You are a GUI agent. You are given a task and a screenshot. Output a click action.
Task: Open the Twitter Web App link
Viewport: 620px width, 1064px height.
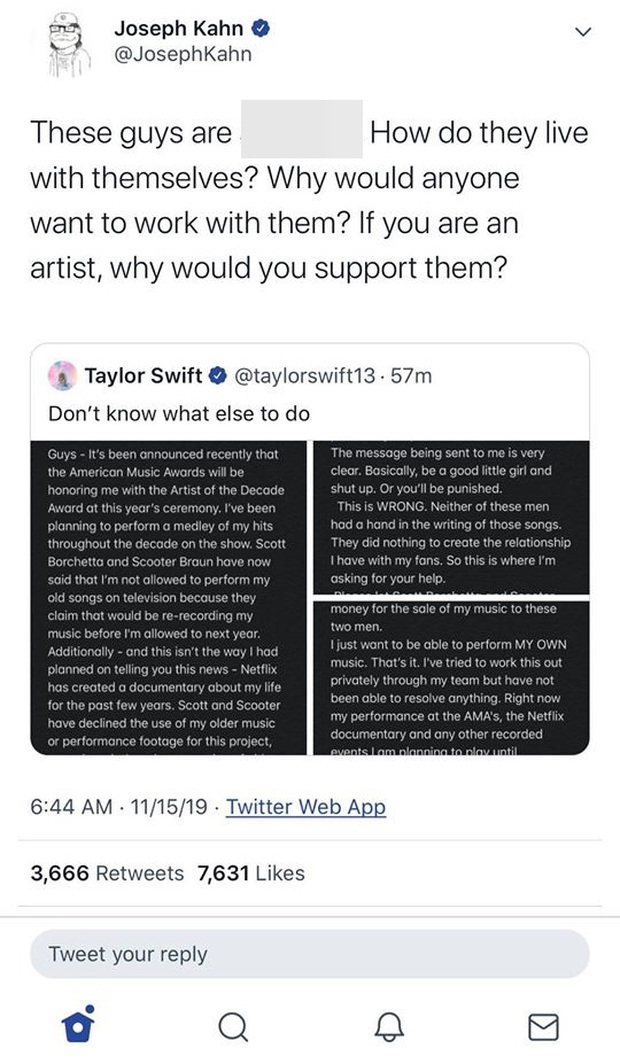(305, 807)
